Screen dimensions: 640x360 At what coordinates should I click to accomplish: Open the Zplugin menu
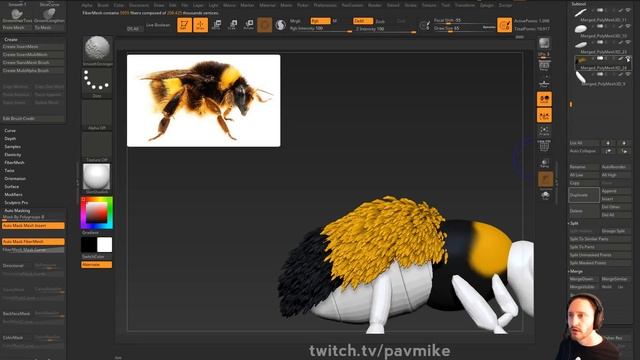point(487,5)
